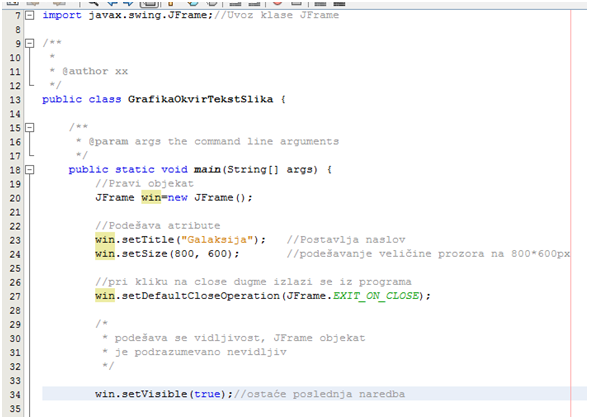Click the highlighted win variable declaration
Image resolution: width=589 pixels, height=419 pixels.
coord(151,198)
